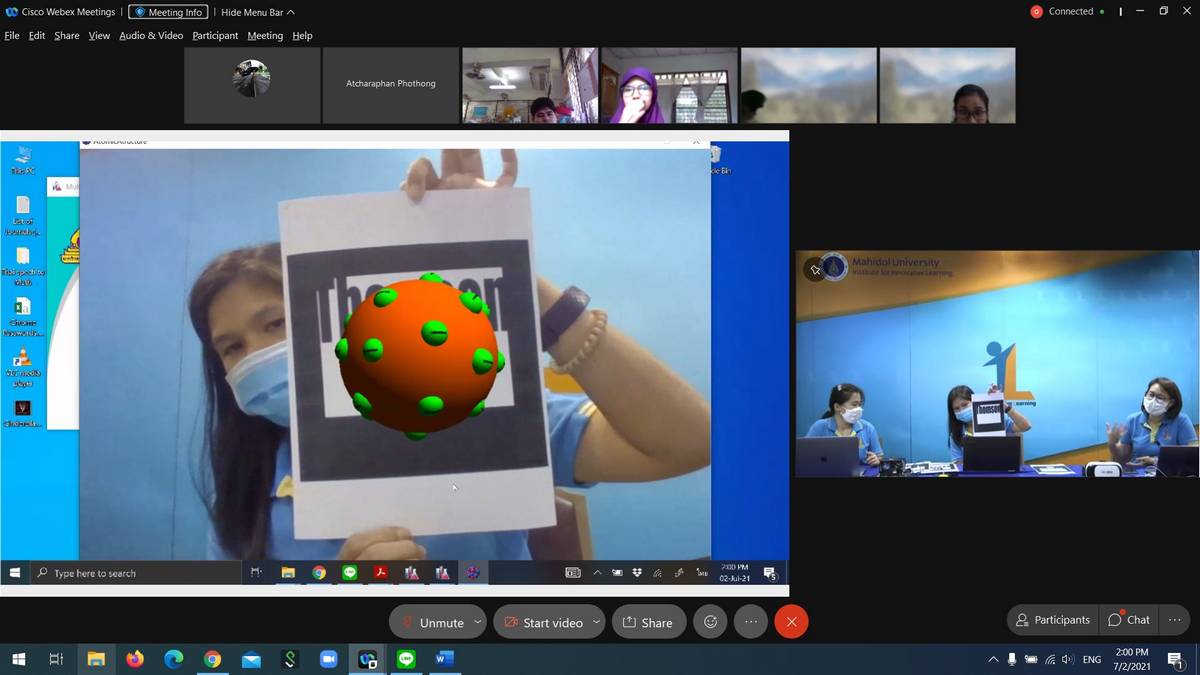The width and height of the screenshot is (1200, 675).
Task: Open Firefox from the Windows taskbar
Action: (135, 659)
